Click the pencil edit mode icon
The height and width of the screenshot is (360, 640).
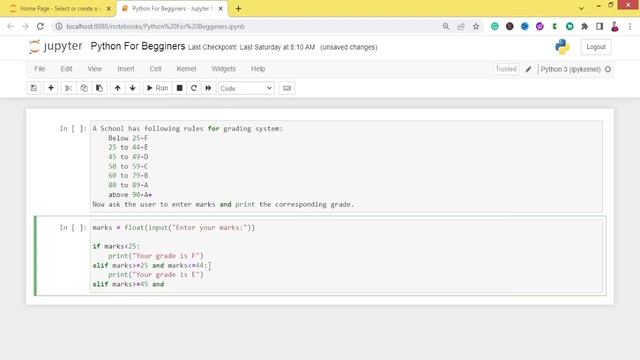(x=528, y=69)
